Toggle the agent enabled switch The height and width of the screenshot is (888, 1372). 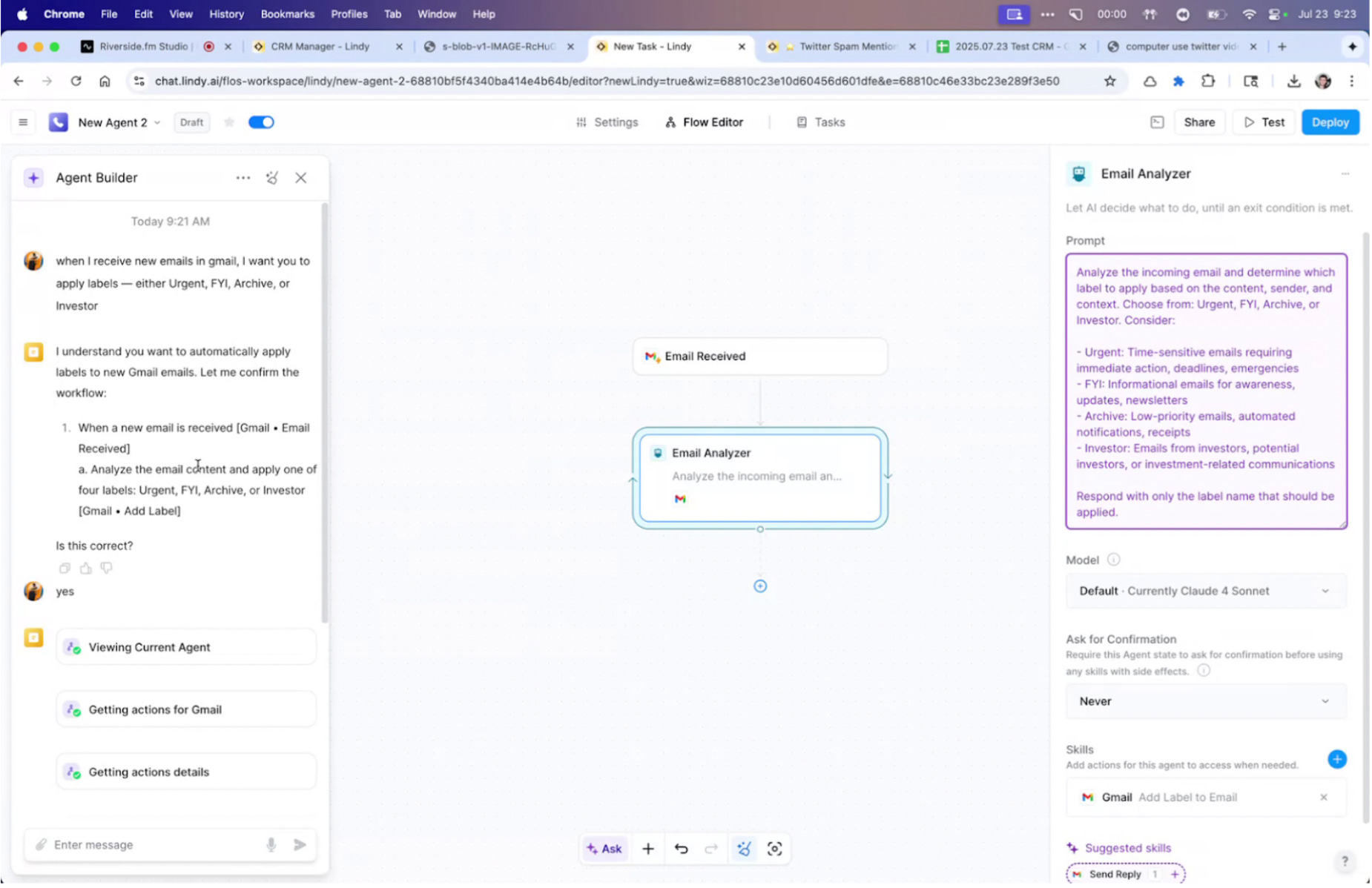point(261,122)
